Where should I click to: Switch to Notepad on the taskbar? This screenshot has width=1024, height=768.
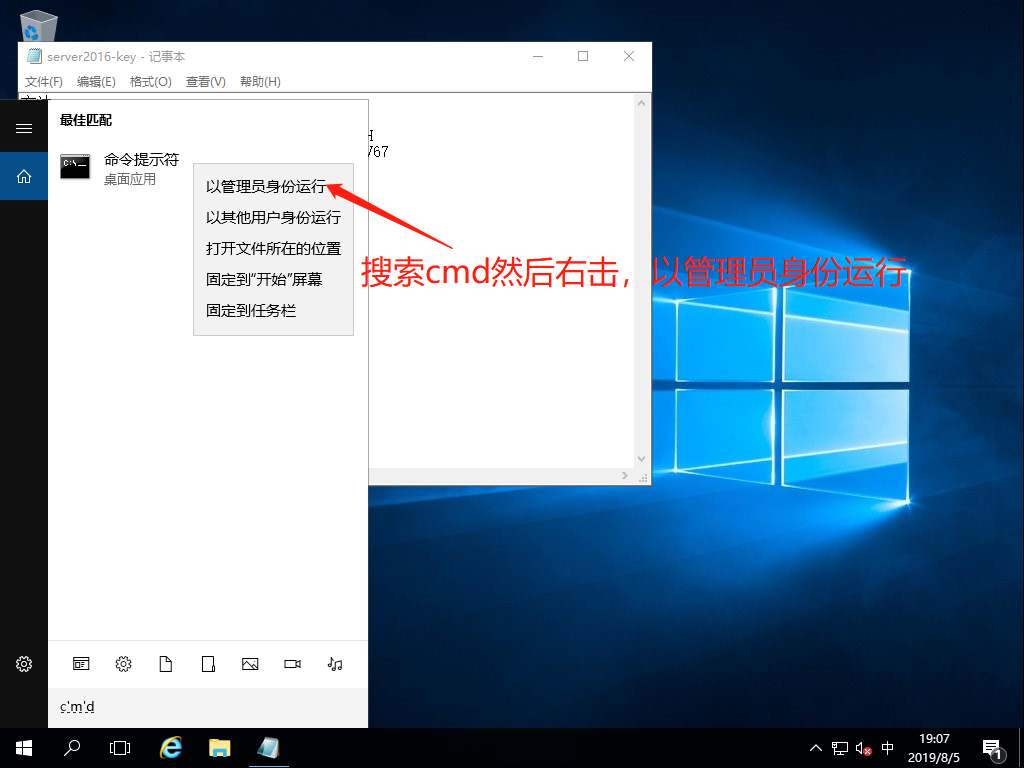[x=268, y=748]
